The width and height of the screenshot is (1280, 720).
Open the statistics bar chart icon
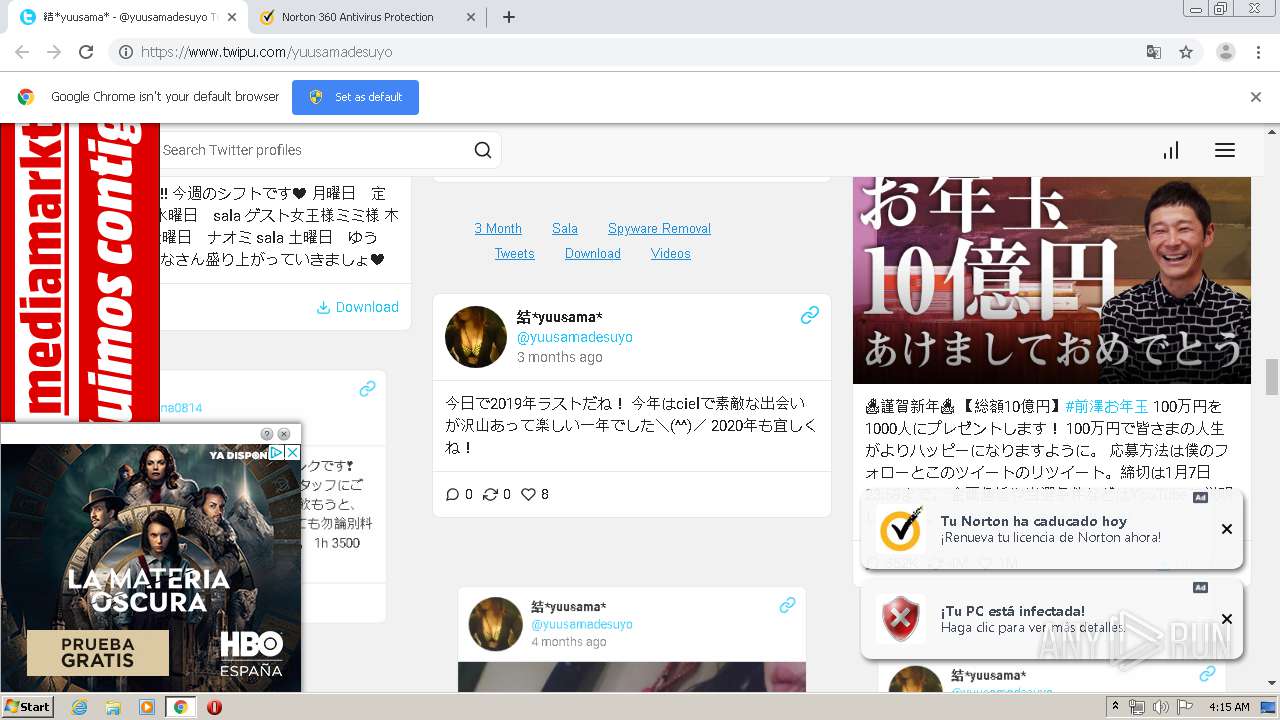pyautogui.click(x=1171, y=150)
